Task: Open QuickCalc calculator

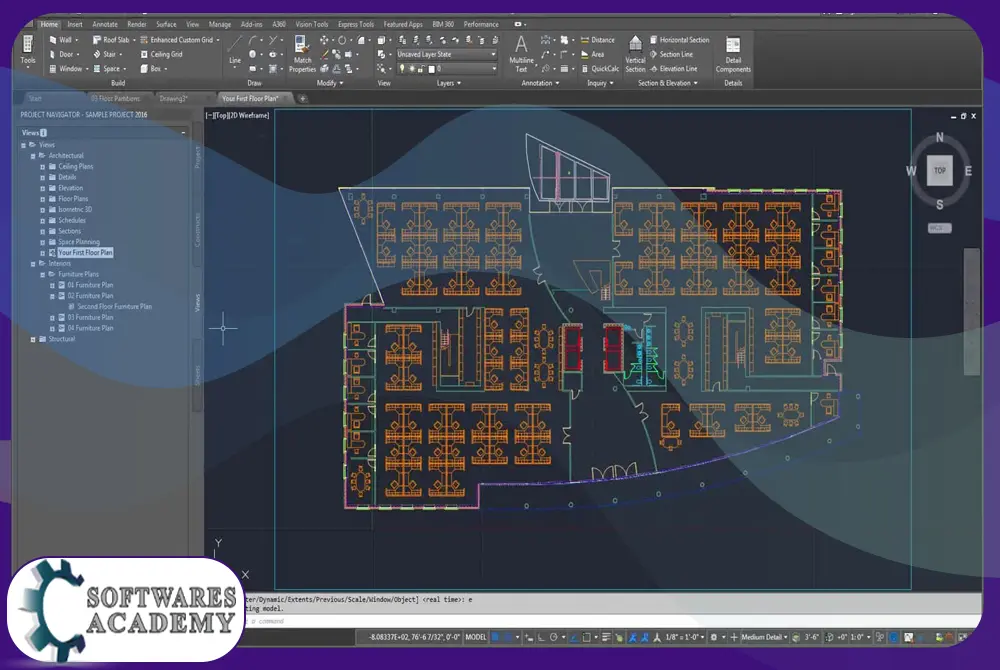Action: pos(600,69)
